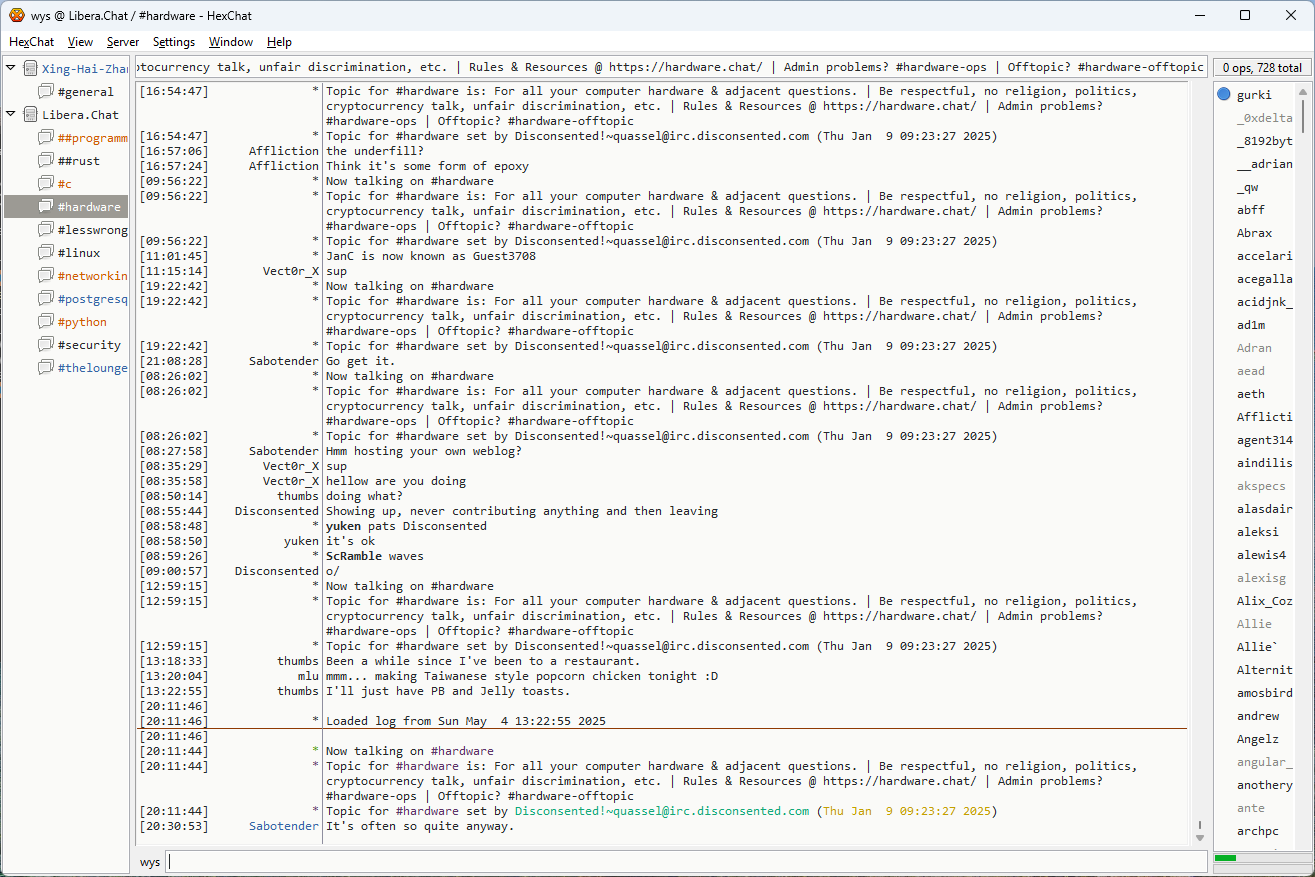This screenshot has height=877, width=1315.
Task: Click the #security channel icon
Action: pyautogui.click(x=46, y=345)
